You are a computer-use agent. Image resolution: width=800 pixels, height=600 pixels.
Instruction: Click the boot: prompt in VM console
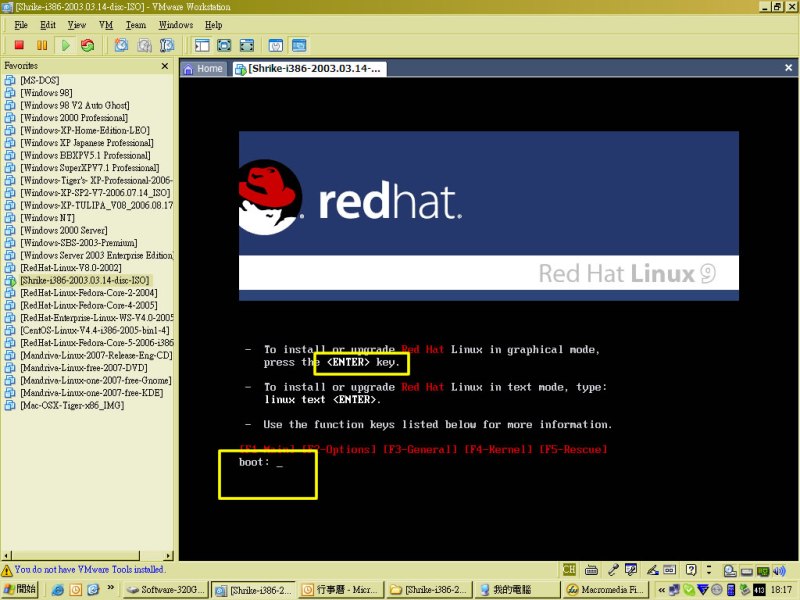click(x=260, y=462)
